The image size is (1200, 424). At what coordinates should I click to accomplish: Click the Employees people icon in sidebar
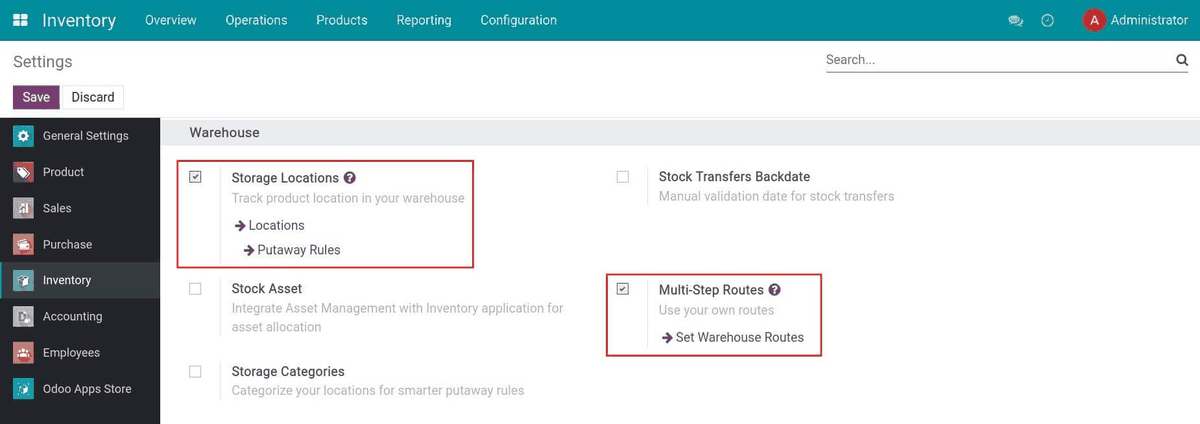click(24, 352)
